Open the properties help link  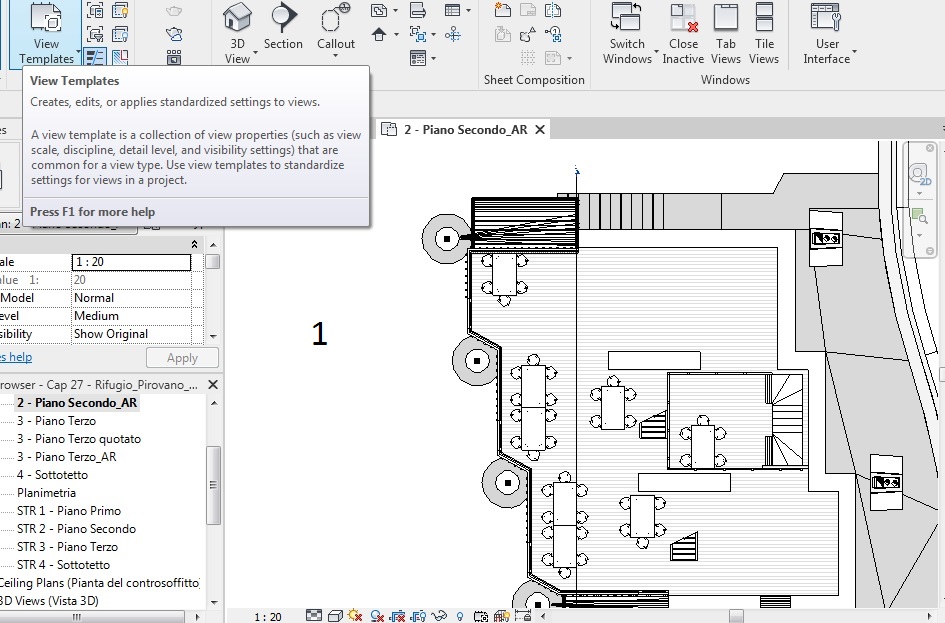point(16,358)
